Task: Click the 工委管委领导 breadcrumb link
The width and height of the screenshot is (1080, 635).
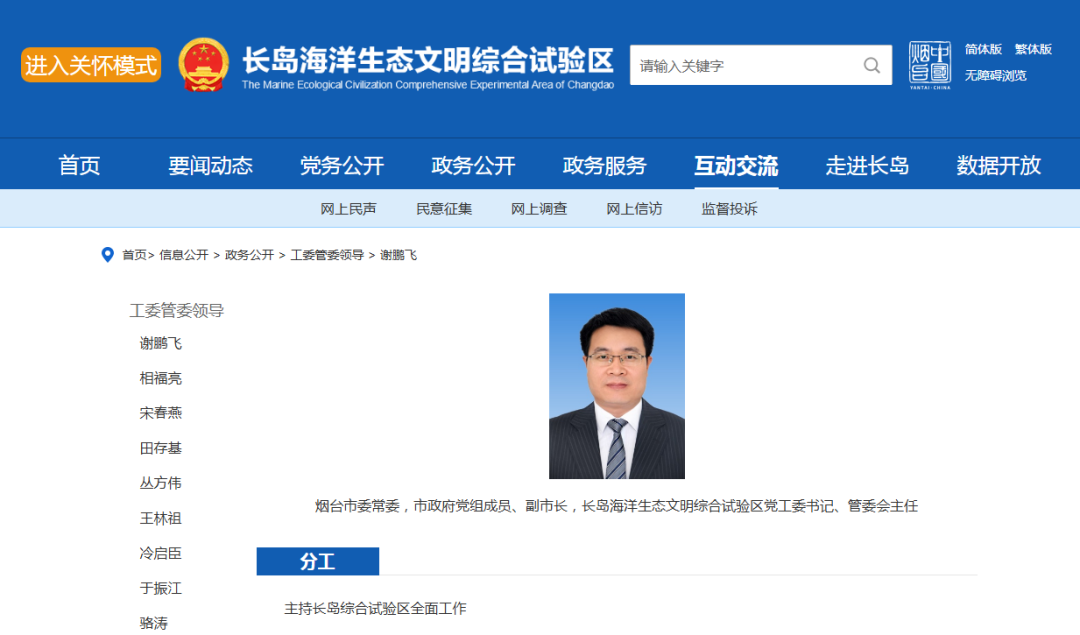Action: (x=327, y=255)
